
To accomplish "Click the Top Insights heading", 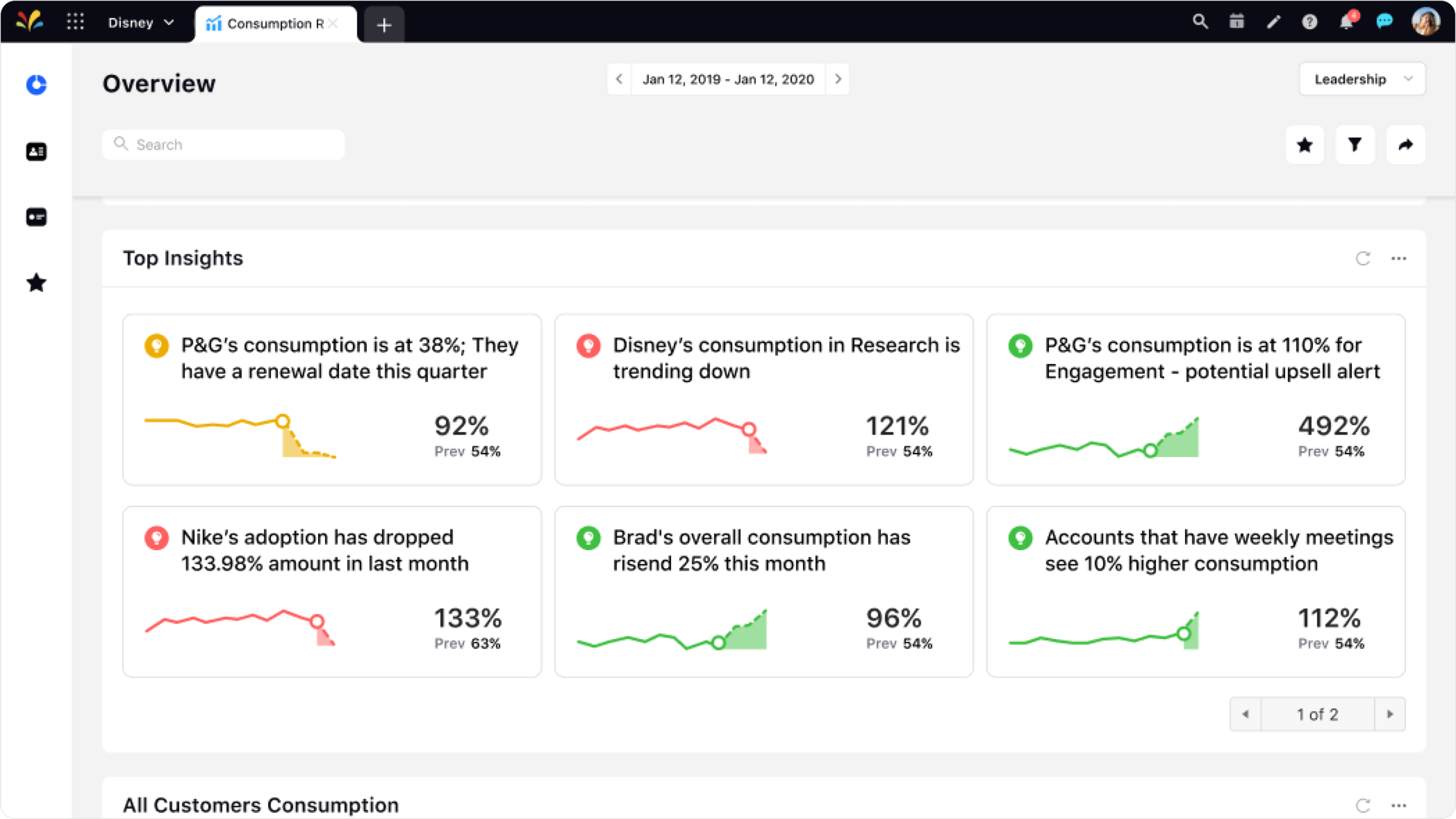I will [x=183, y=258].
